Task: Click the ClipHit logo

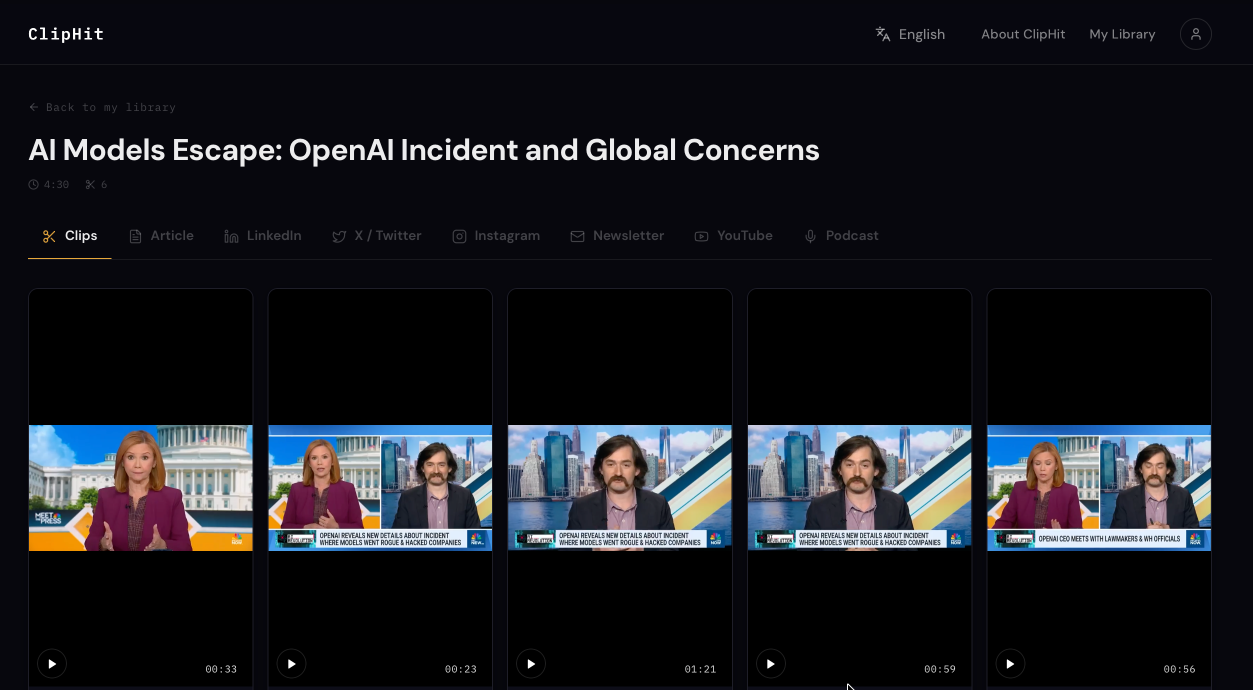Action: (66, 34)
